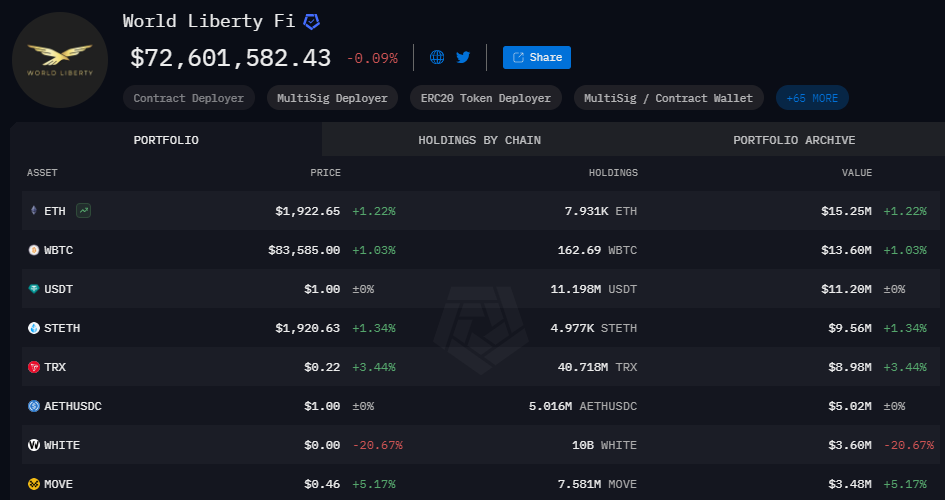Sort by the Value column header
This screenshot has height=500, width=945.
[856, 173]
